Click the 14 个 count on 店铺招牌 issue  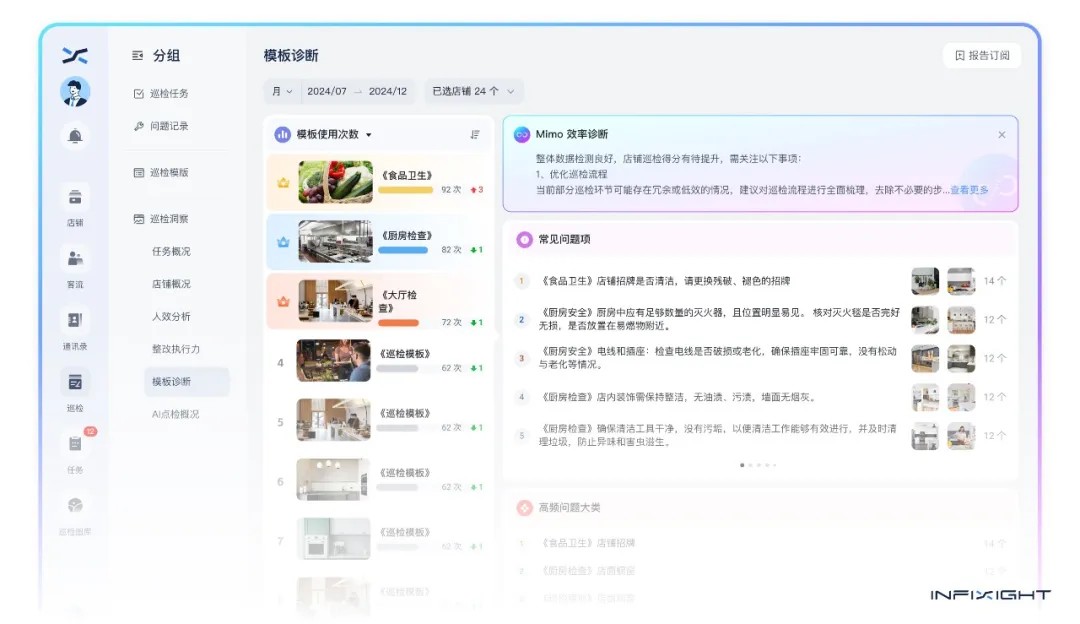tap(995, 281)
